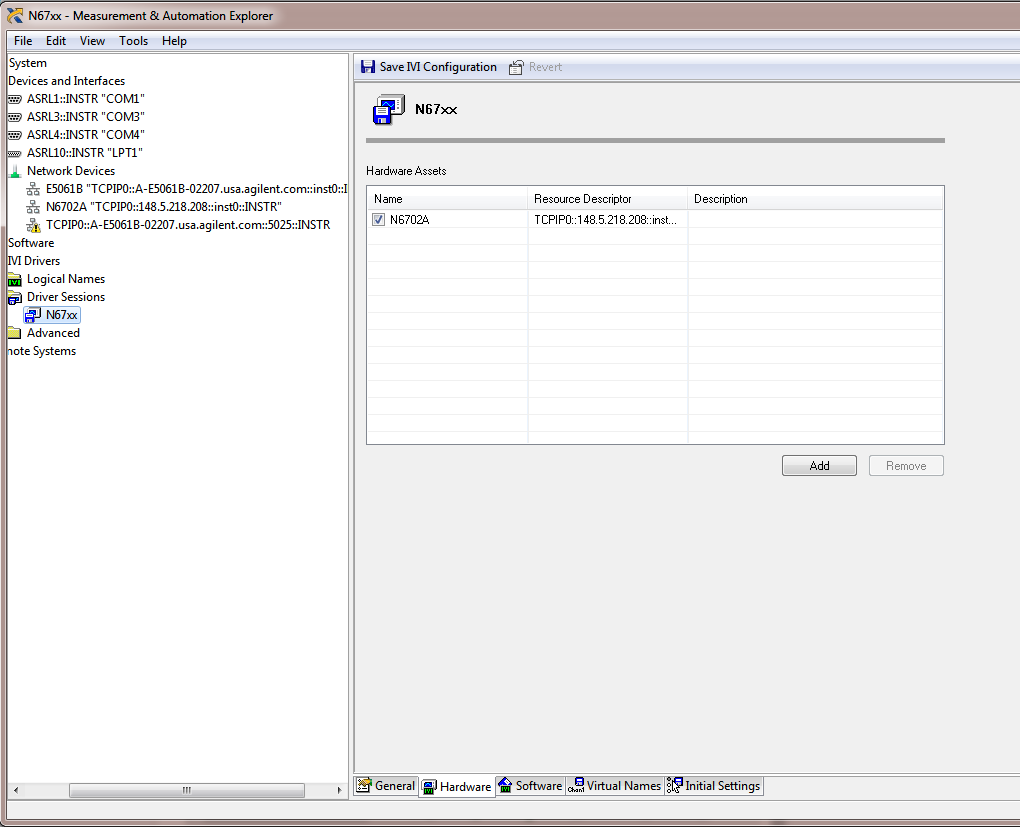The image size is (1020, 827).
Task: Click the Network Devices tree icon
Action: 14,171
